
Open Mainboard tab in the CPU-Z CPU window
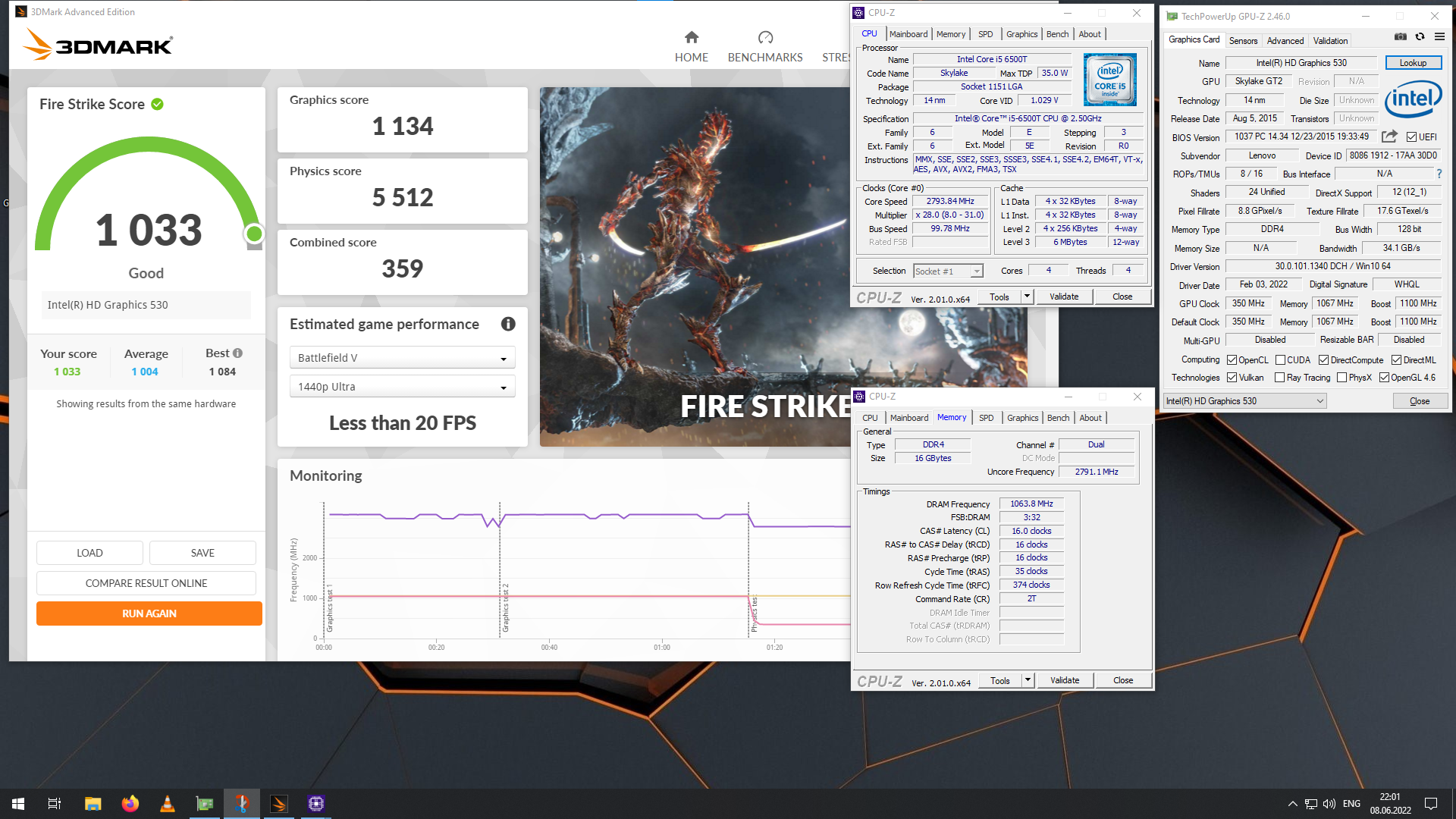point(908,34)
